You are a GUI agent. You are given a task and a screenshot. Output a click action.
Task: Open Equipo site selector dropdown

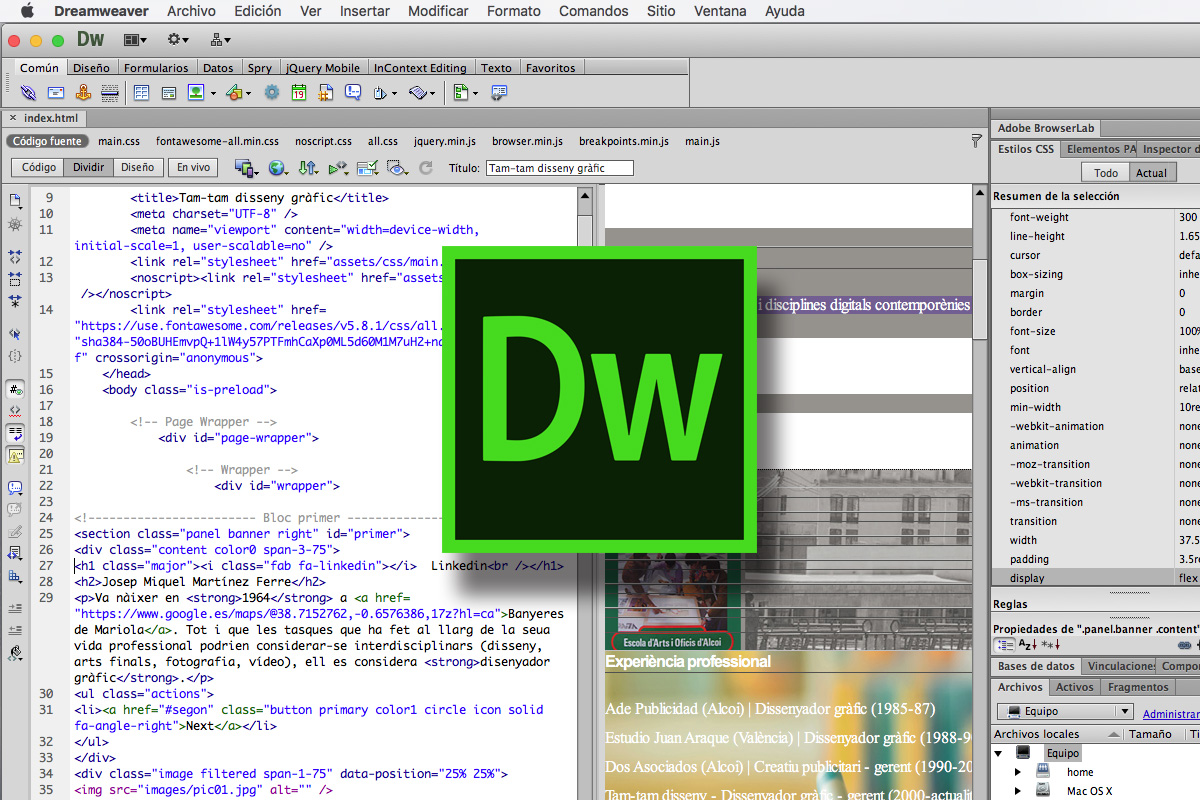(x=1065, y=712)
